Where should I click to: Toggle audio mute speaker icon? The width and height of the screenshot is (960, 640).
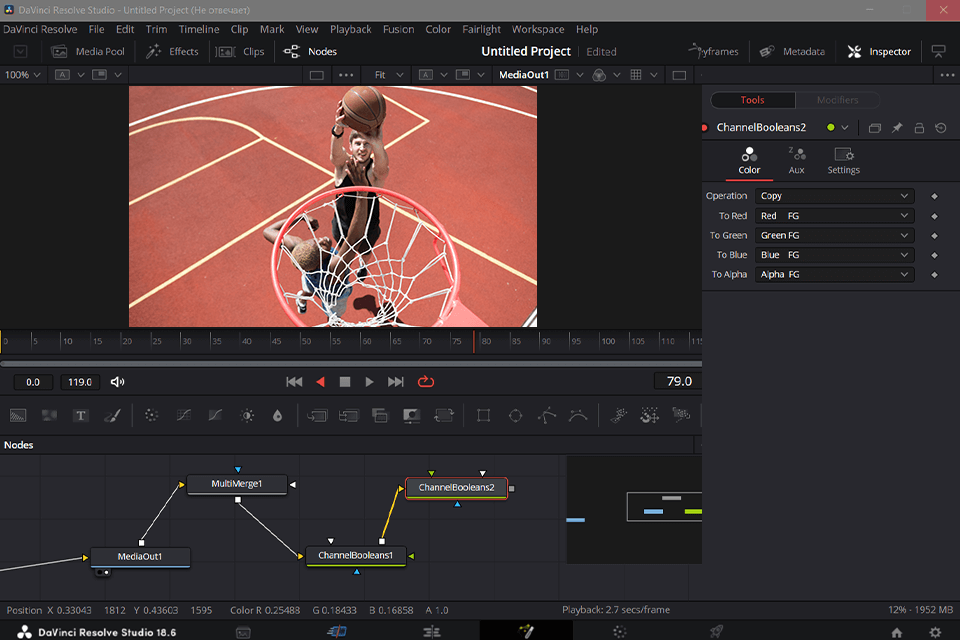(118, 381)
